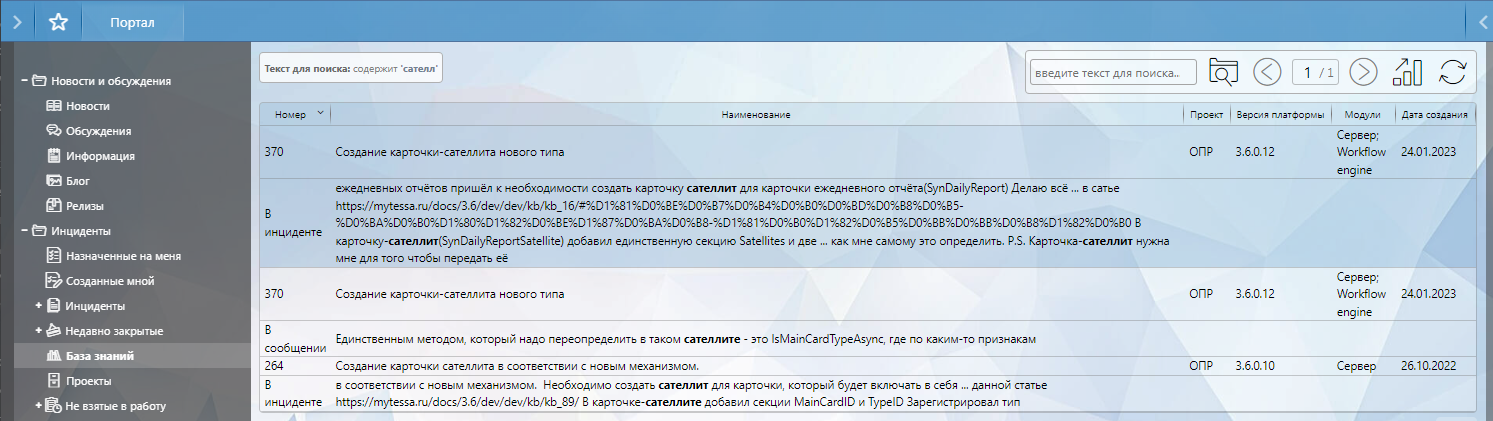The width and height of the screenshot is (1493, 421).
Task: Open the search filter folder icon
Action: (x=1223, y=72)
